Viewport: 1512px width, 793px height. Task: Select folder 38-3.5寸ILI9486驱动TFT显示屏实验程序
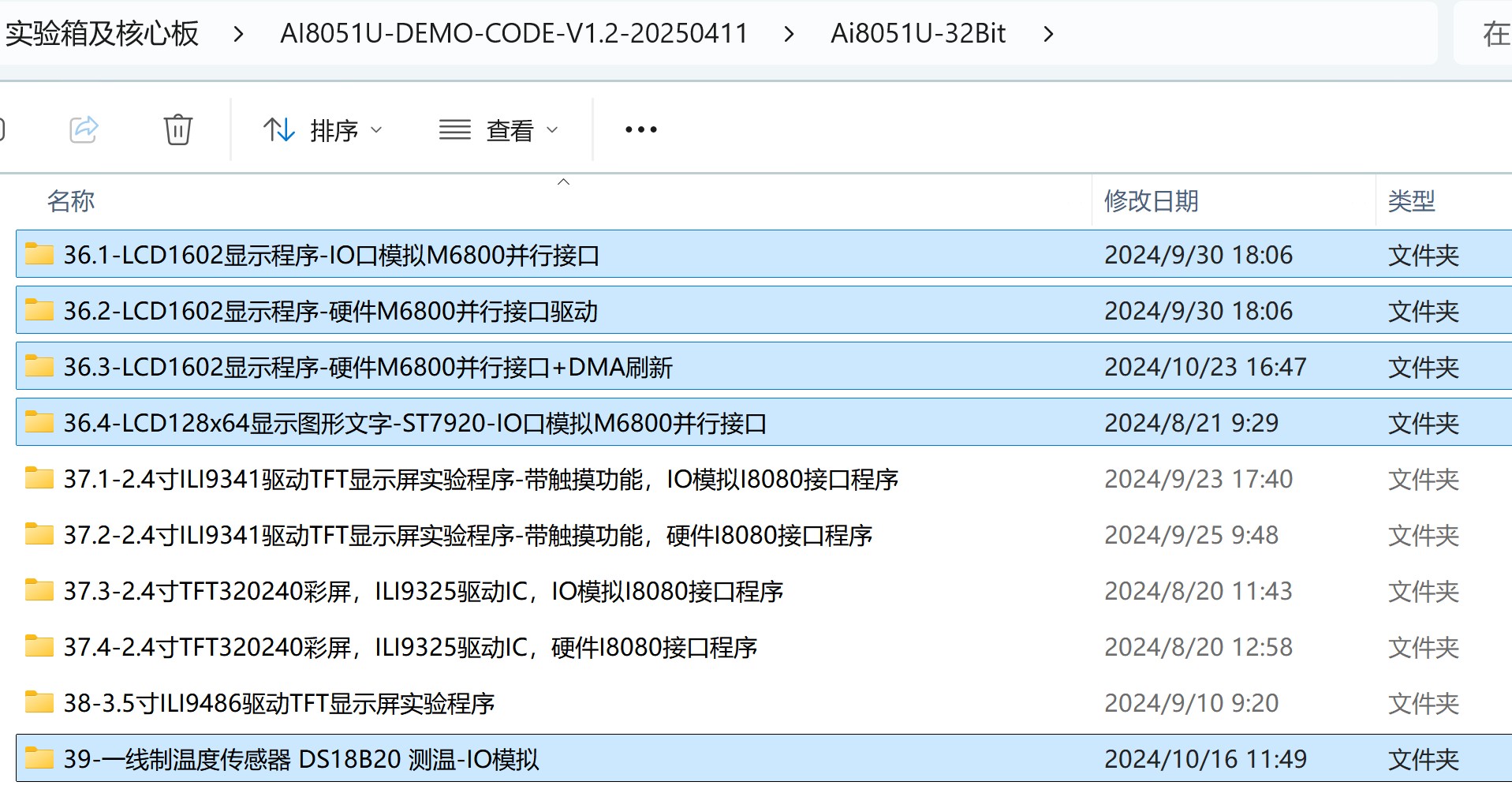[x=763, y=702]
